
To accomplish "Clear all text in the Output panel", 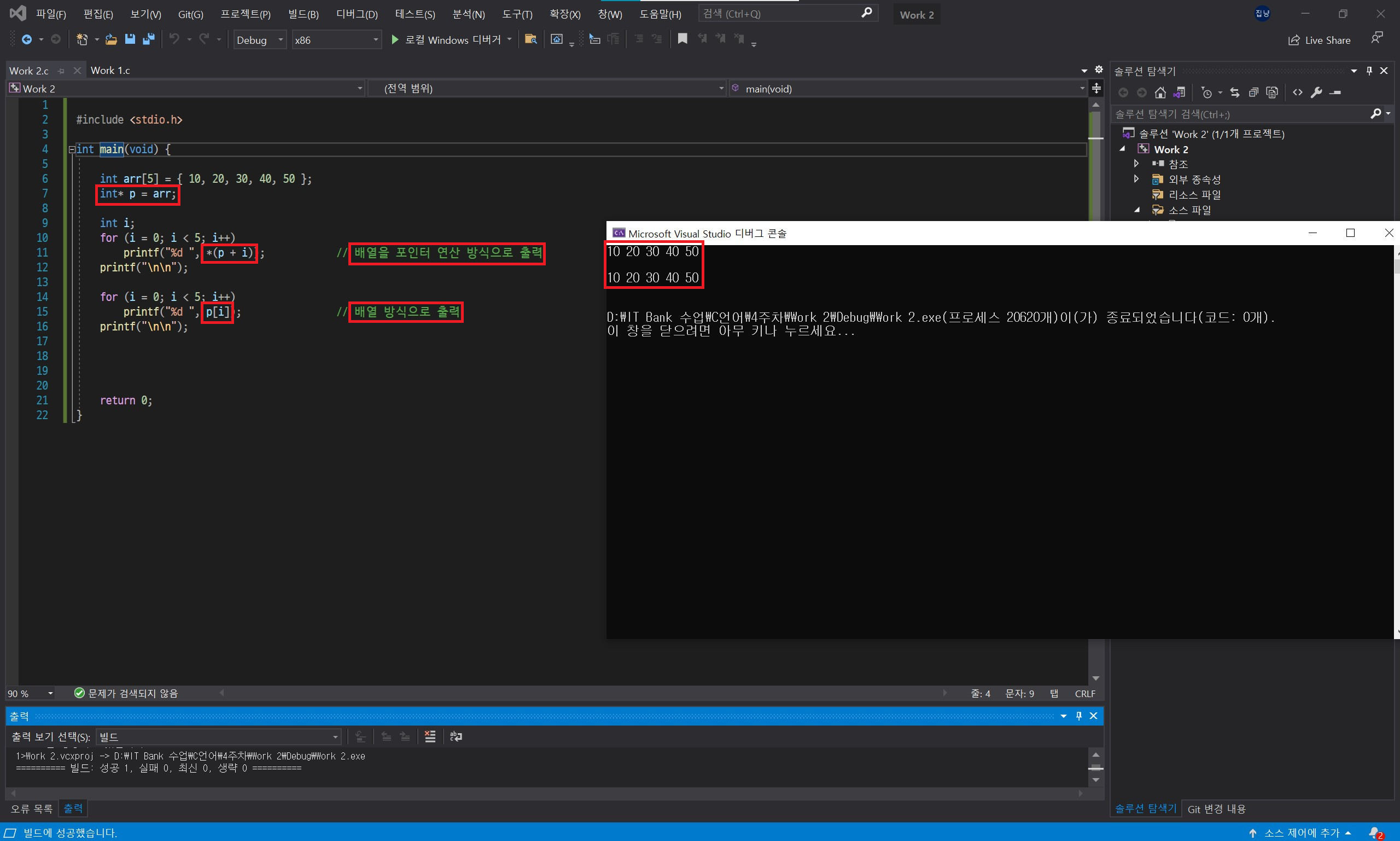I will (x=430, y=736).
